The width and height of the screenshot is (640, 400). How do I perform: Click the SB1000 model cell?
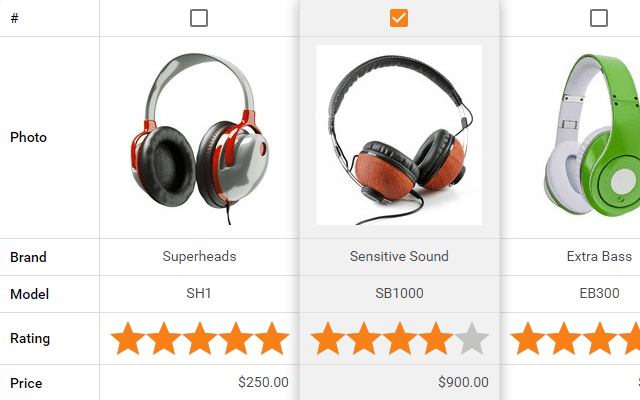(x=399, y=294)
